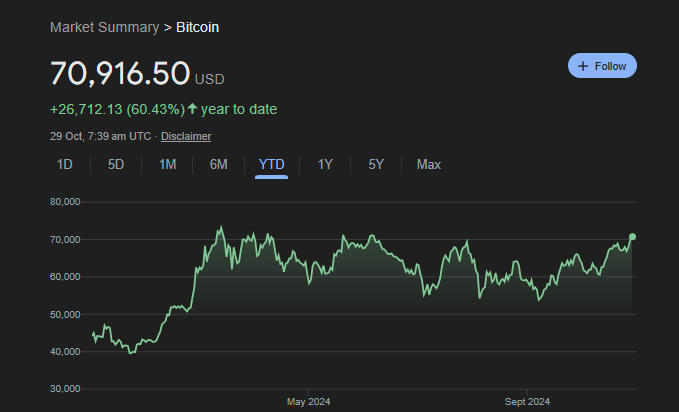Select the YTD time range tab

[272, 165]
